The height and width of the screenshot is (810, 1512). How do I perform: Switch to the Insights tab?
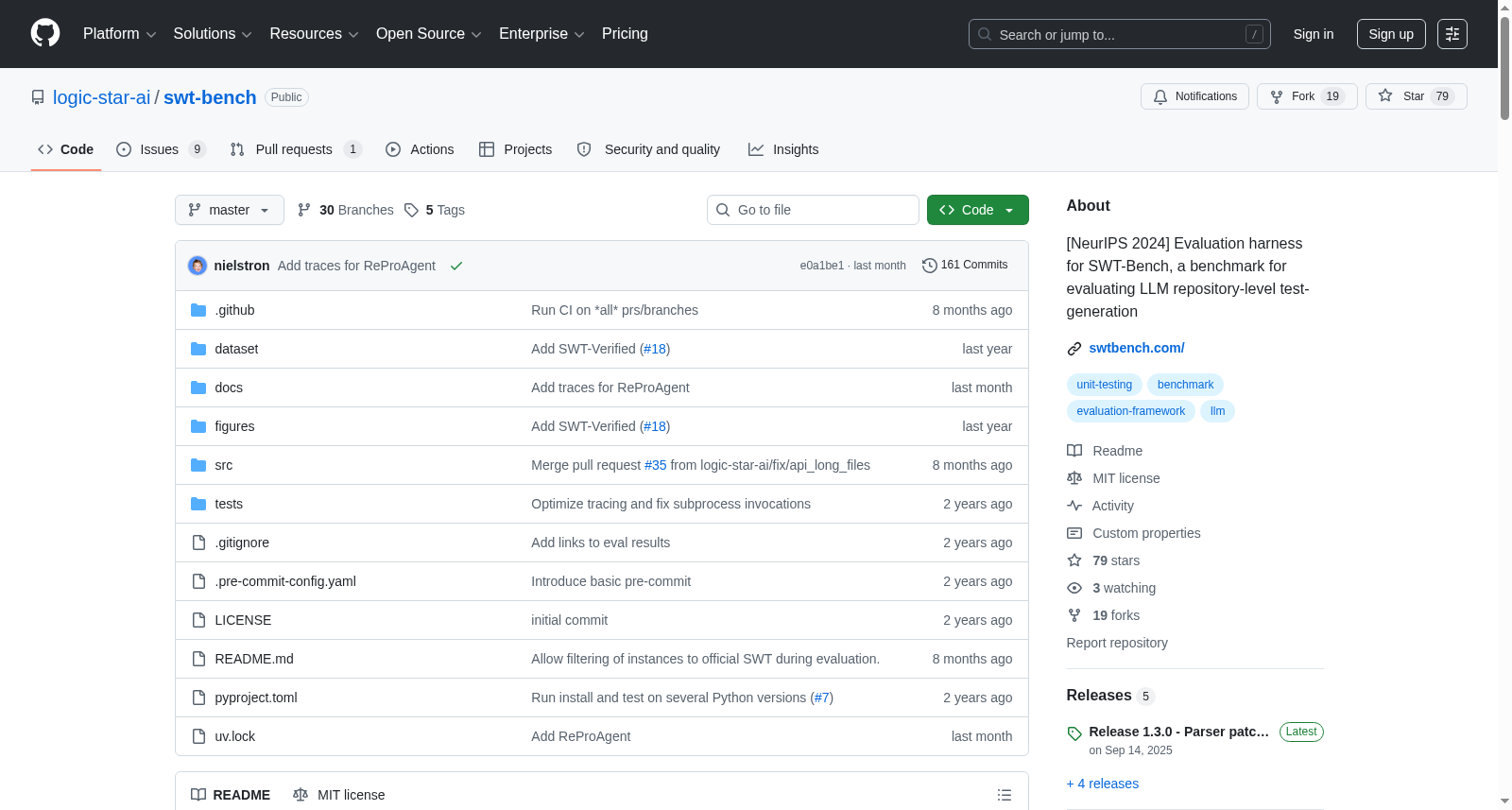click(x=783, y=149)
